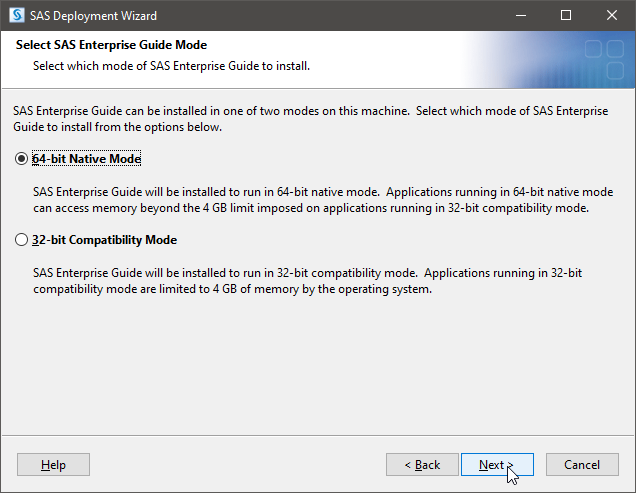This screenshot has width=636, height=493.
Task: Click the Next button to continue
Action: point(497,465)
